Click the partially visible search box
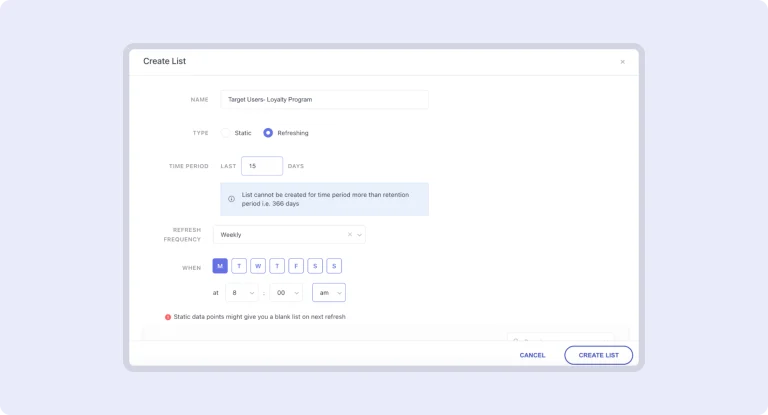Image resolution: width=768 pixels, height=415 pixels. (560, 338)
